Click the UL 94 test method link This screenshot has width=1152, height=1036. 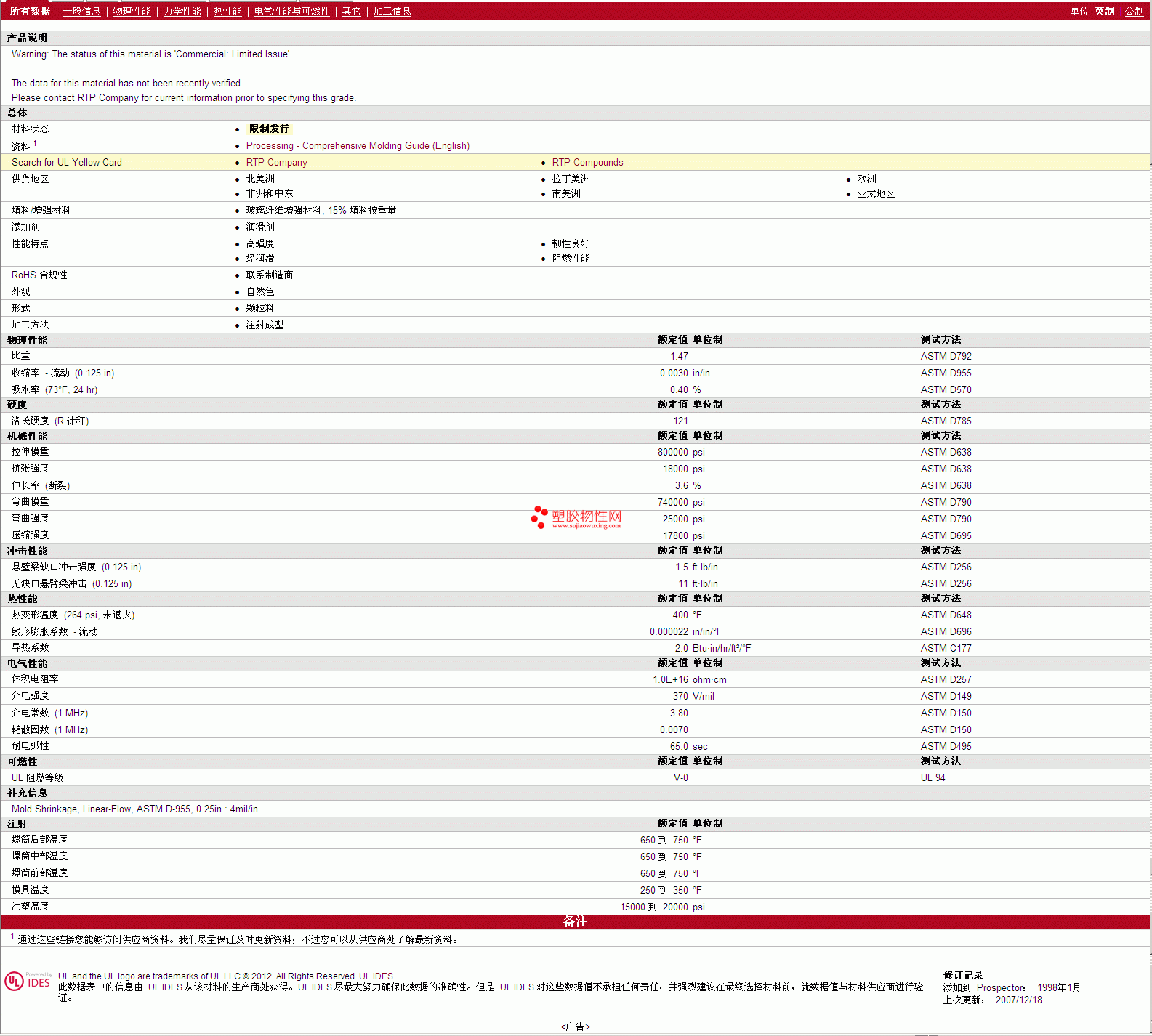(933, 778)
